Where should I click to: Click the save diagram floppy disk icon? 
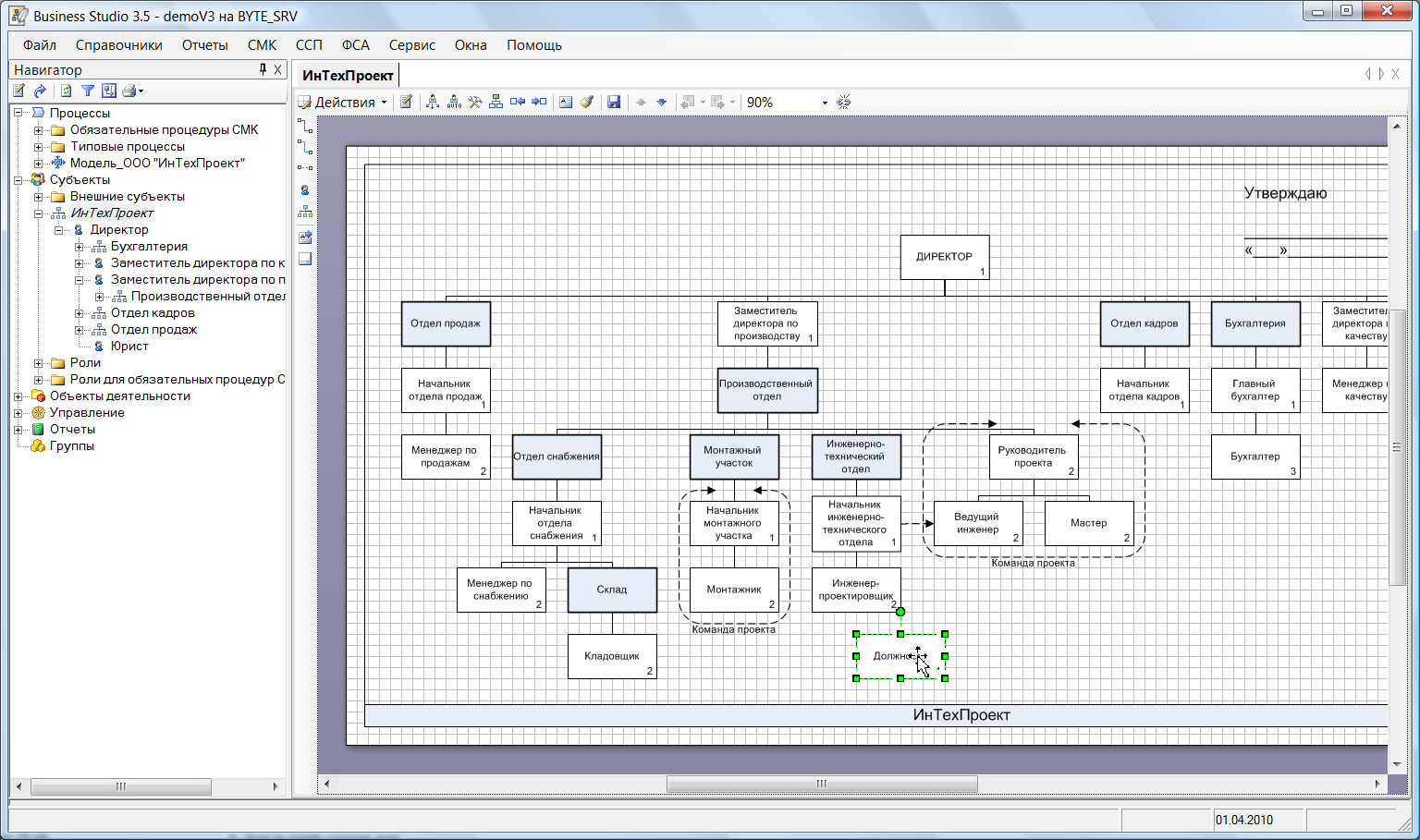pyautogui.click(x=614, y=103)
